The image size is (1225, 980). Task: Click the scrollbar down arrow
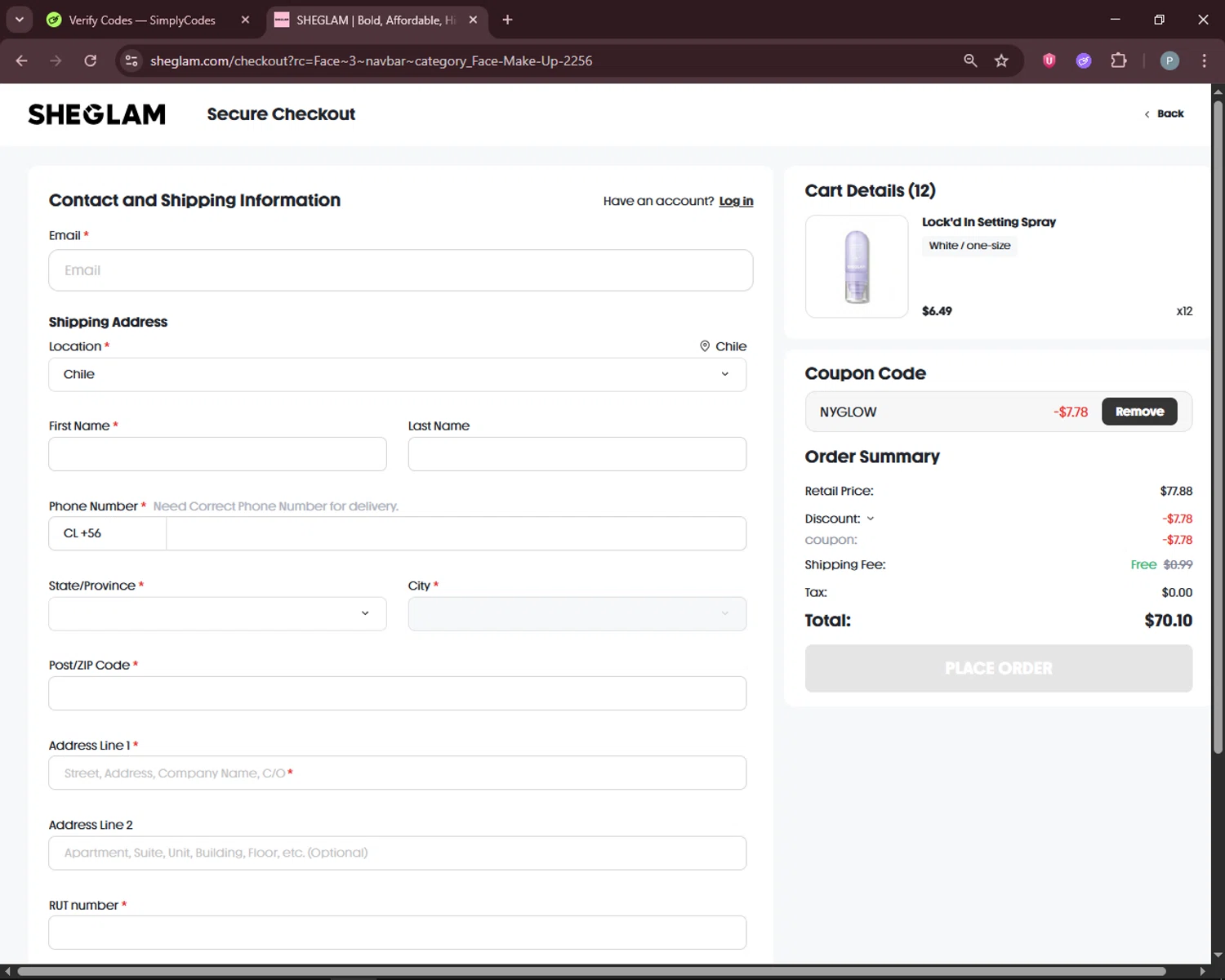click(1218, 954)
